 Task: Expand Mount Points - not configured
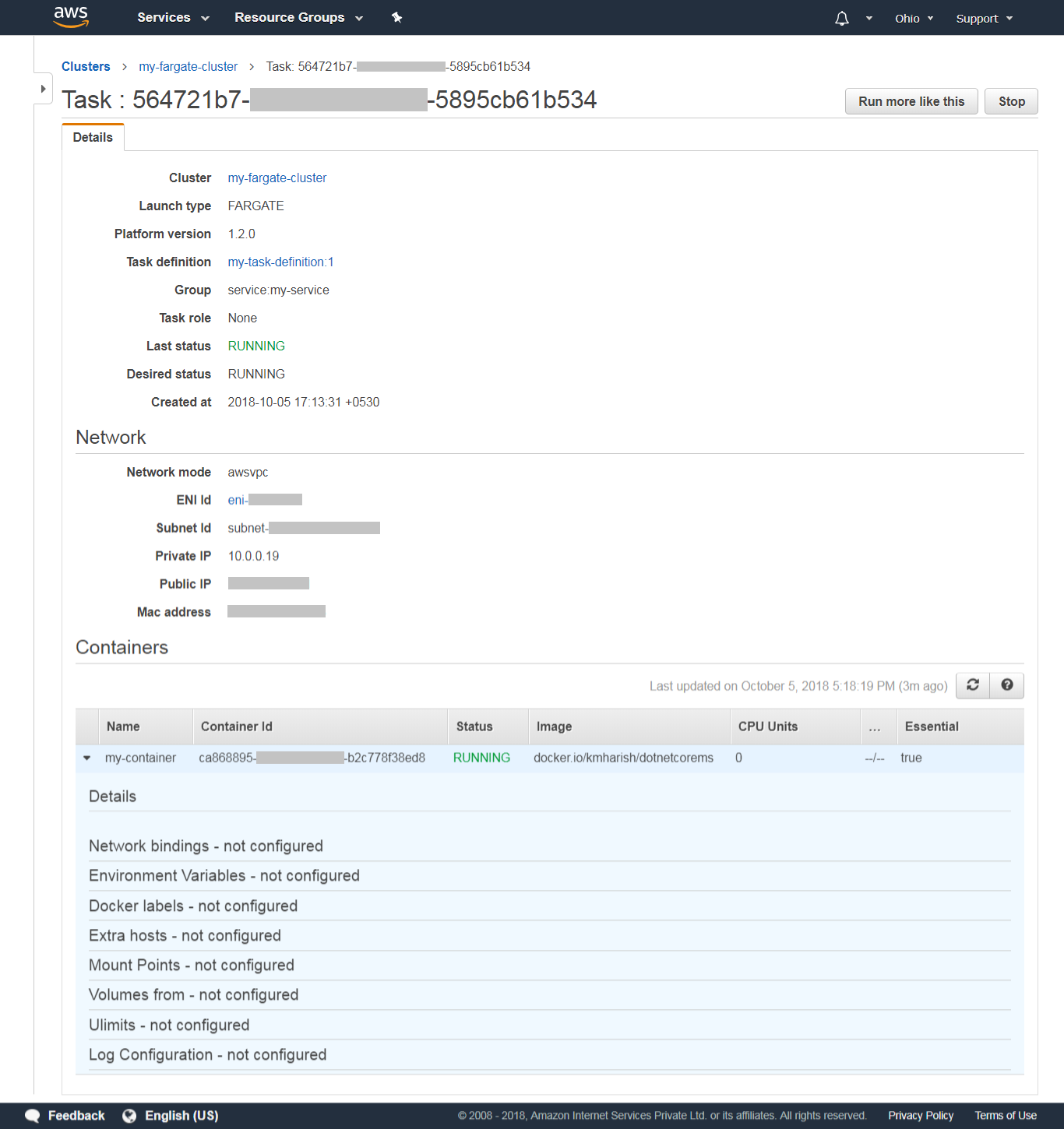(x=192, y=965)
